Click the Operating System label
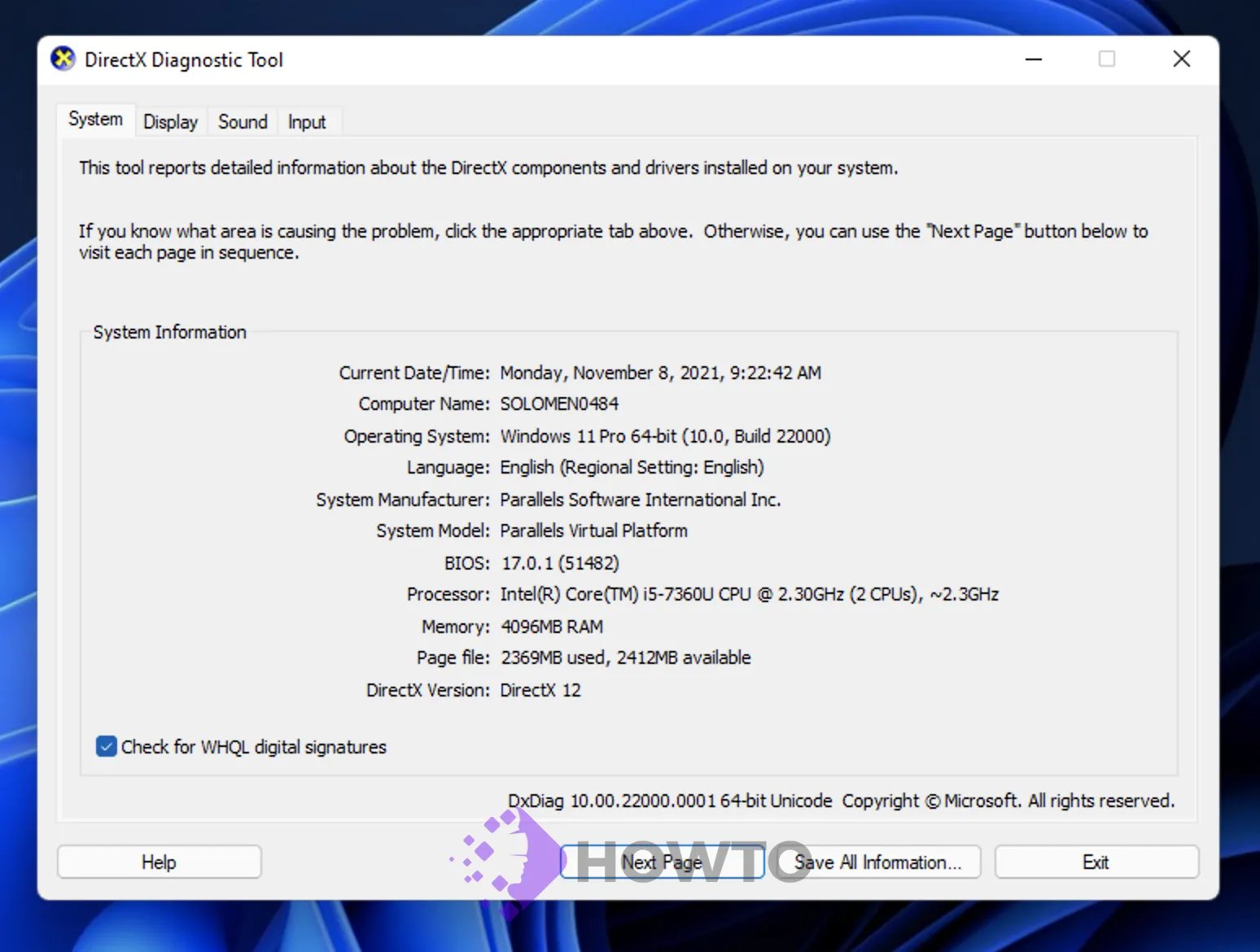The image size is (1260, 952). [x=417, y=436]
